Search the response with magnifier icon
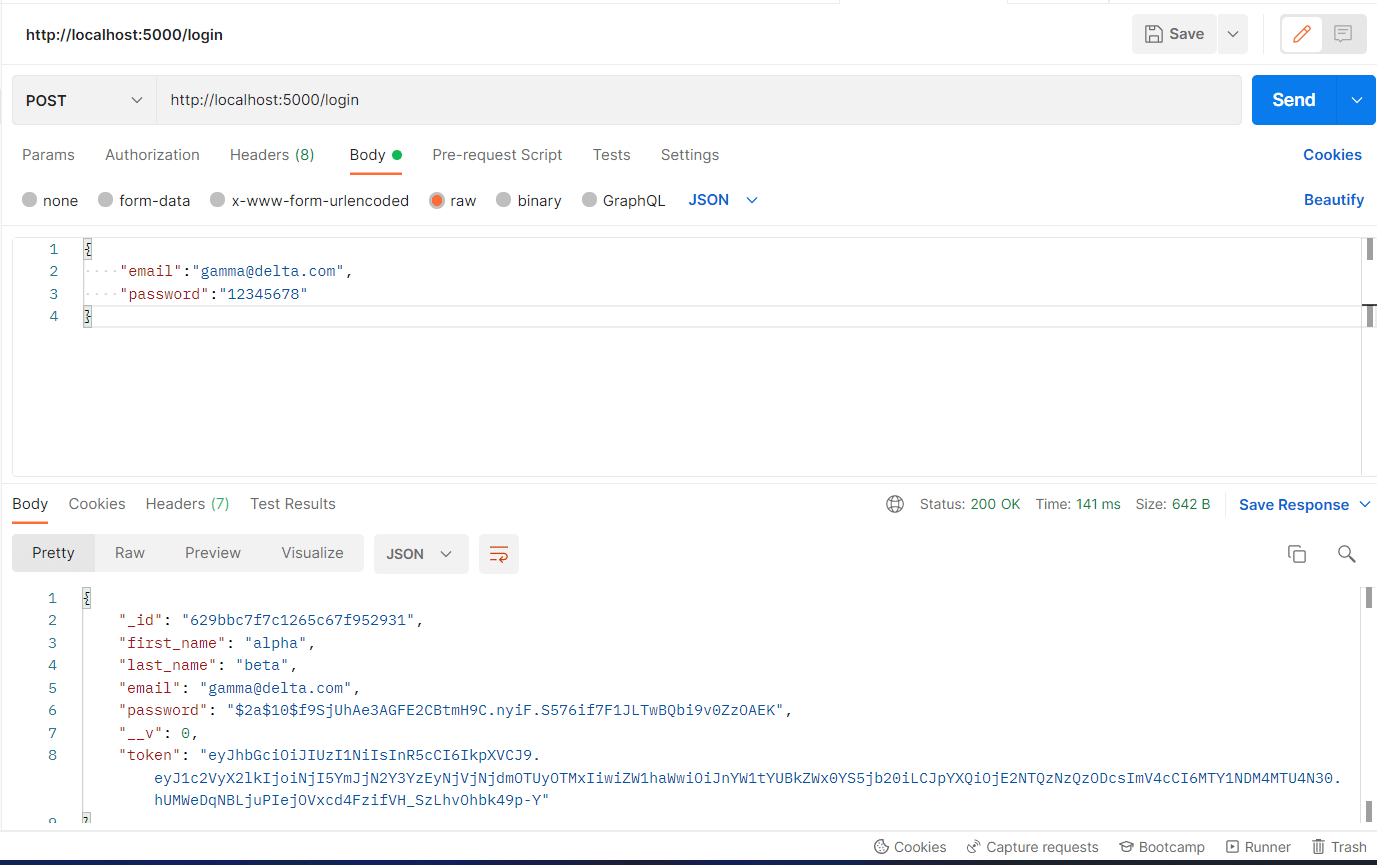Screen dimensions: 1377x865 pos(1346,554)
